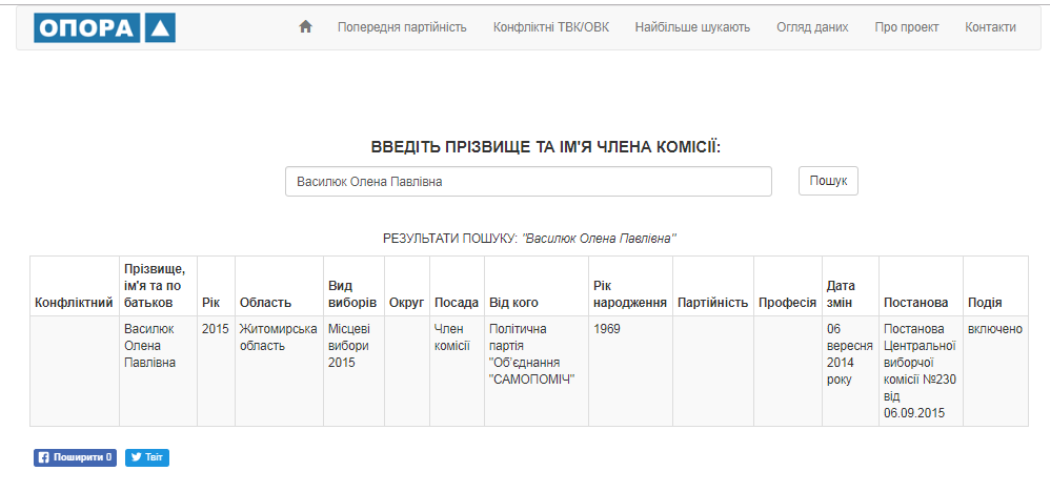Open Конфліктні ТВК/ОВК page
Image resolution: width=1050 pixels, height=491 pixels.
[x=550, y=27]
